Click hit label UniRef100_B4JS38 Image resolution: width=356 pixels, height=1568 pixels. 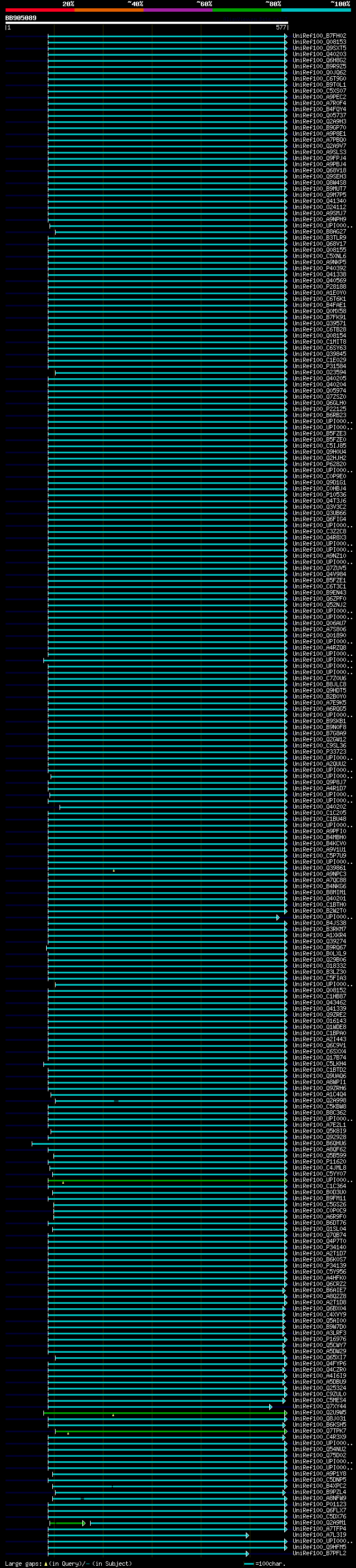tap(319, 923)
